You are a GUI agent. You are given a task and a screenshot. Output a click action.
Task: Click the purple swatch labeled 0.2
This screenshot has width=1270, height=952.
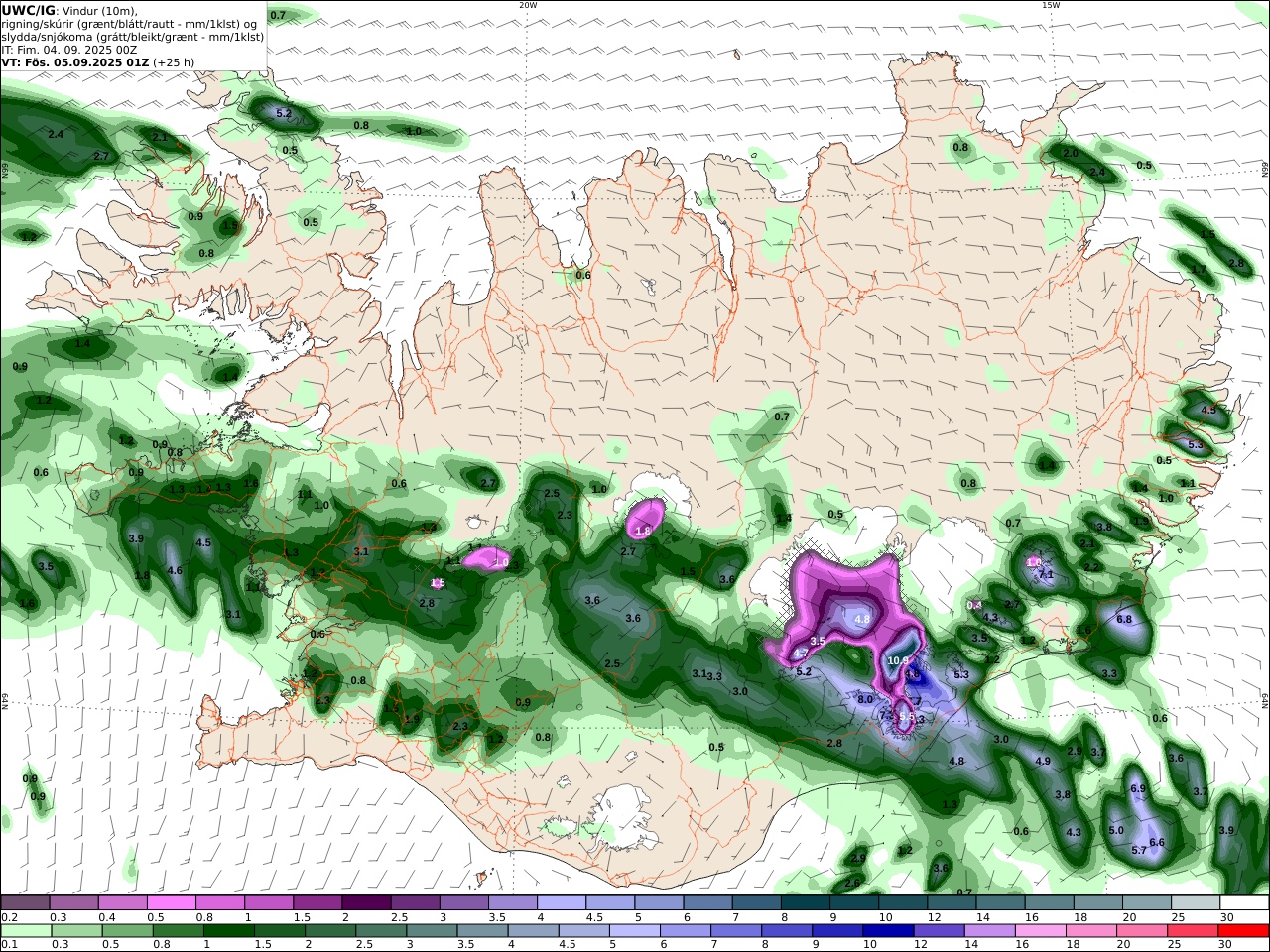tap(24, 902)
